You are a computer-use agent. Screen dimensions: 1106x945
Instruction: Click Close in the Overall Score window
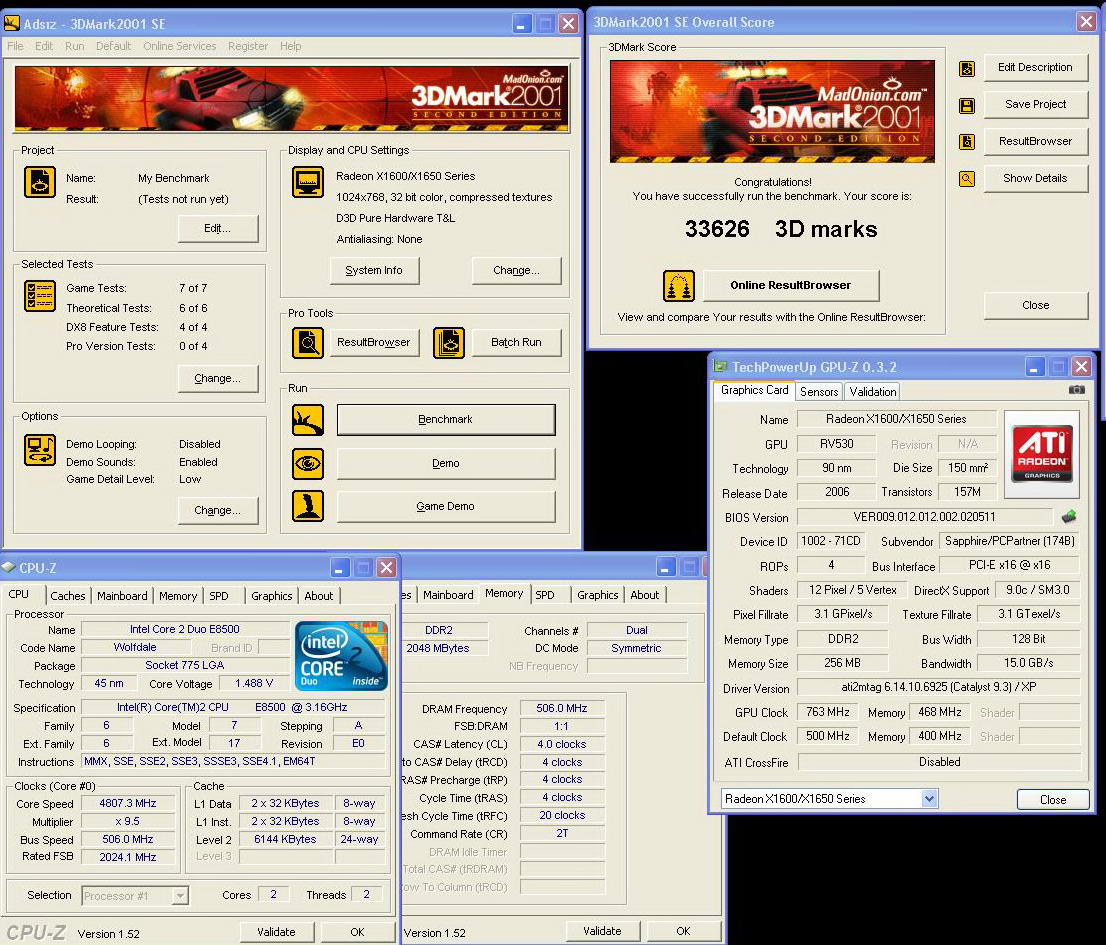coord(1035,305)
